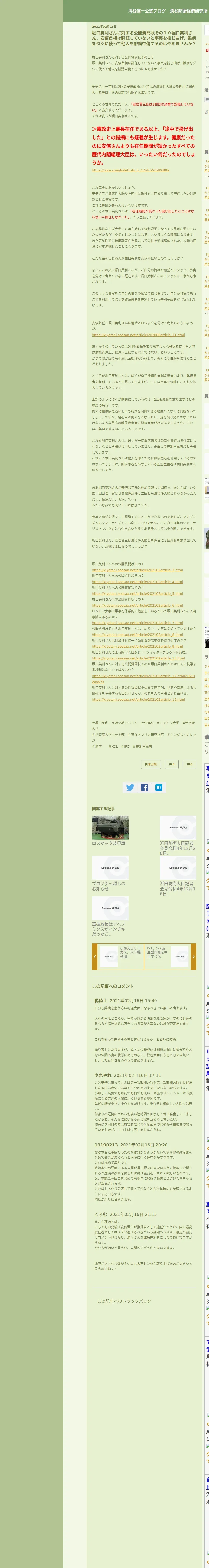
Task: Open the 202102article_5.html link
Action: click(137, 593)
